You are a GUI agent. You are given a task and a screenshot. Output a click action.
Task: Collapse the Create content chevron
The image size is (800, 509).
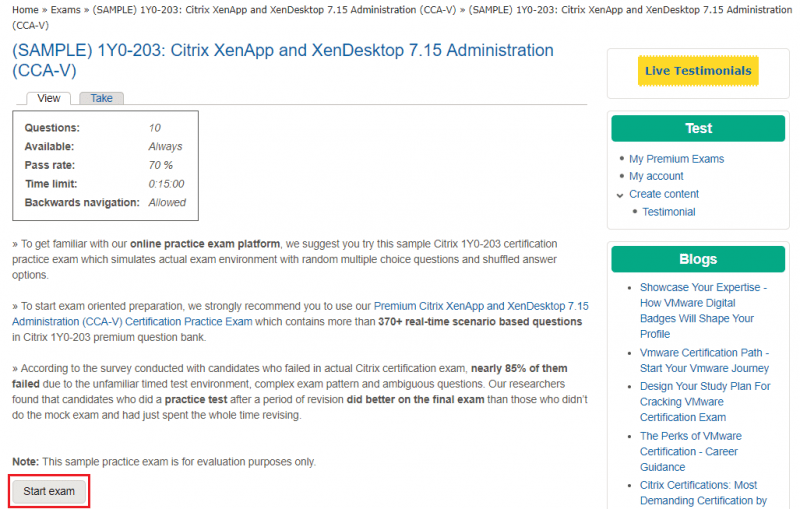coord(620,195)
